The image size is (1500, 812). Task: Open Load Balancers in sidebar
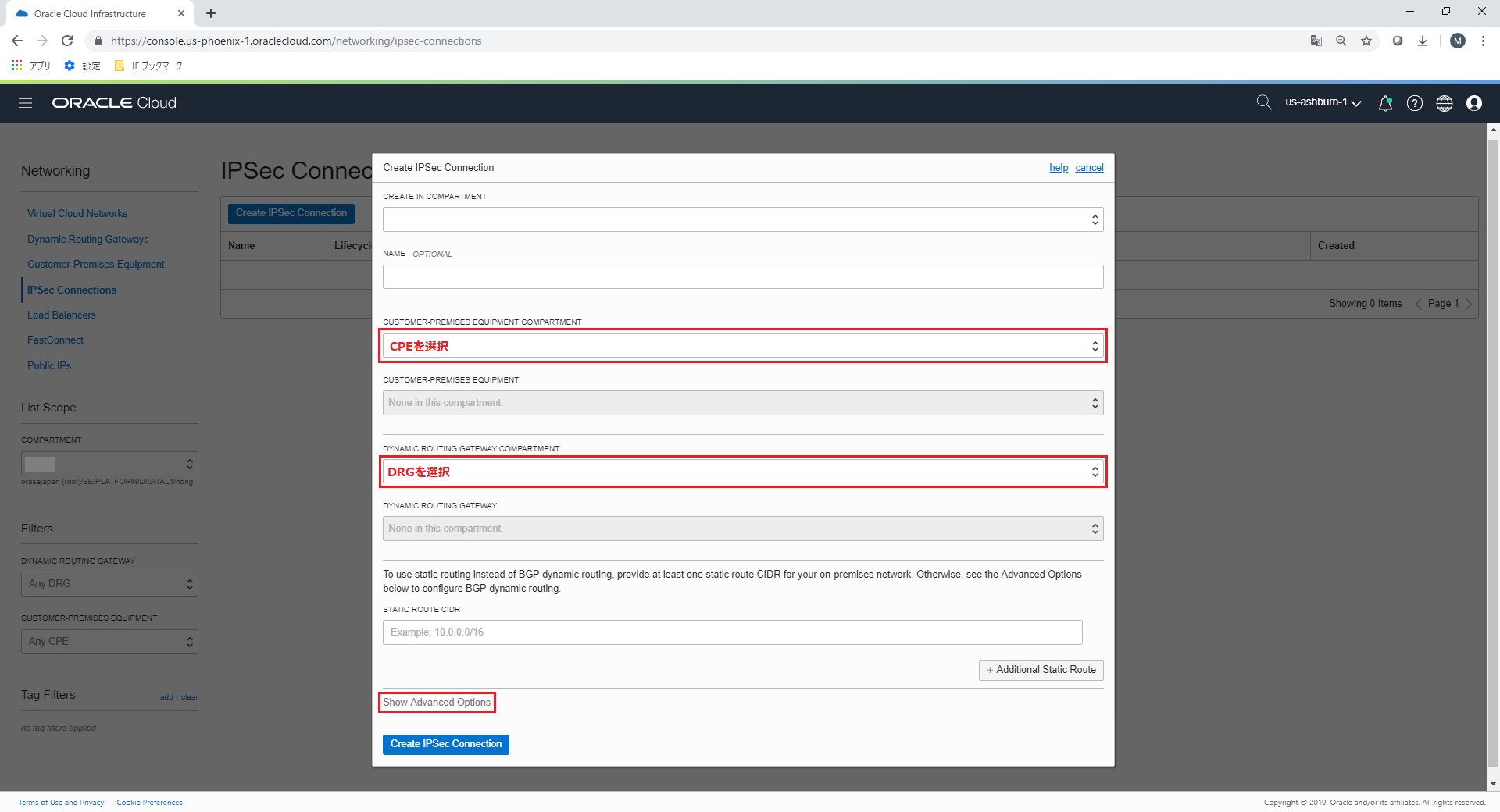tap(62, 315)
